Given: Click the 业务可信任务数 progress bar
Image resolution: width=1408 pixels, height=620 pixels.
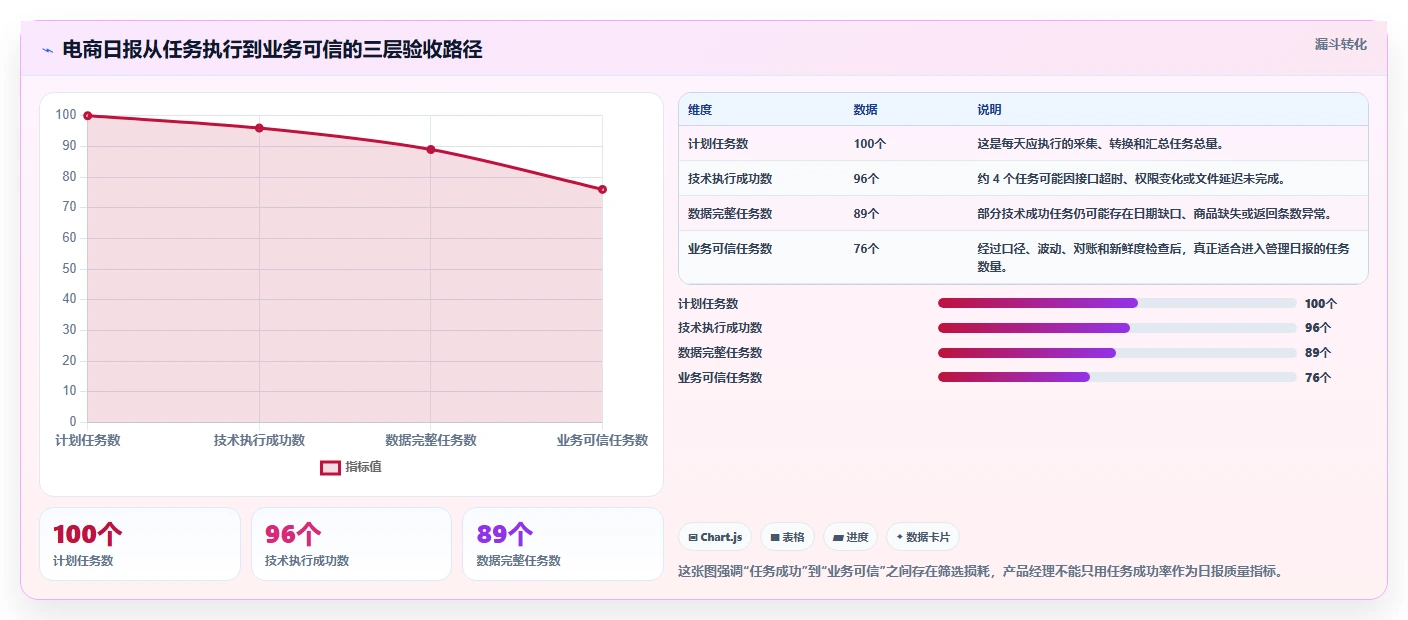Looking at the screenshot, I should pos(1117,377).
